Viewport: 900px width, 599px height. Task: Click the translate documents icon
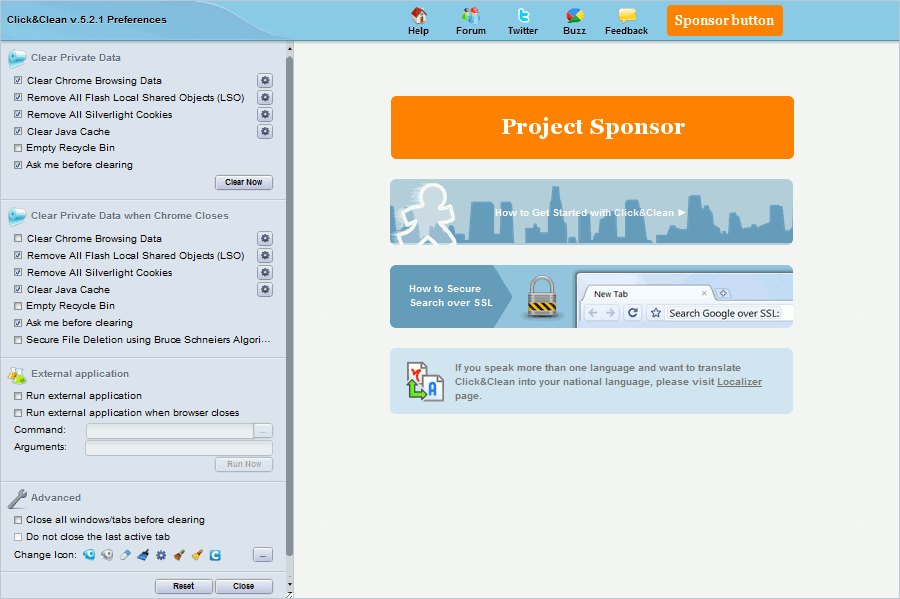pyautogui.click(x=425, y=381)
